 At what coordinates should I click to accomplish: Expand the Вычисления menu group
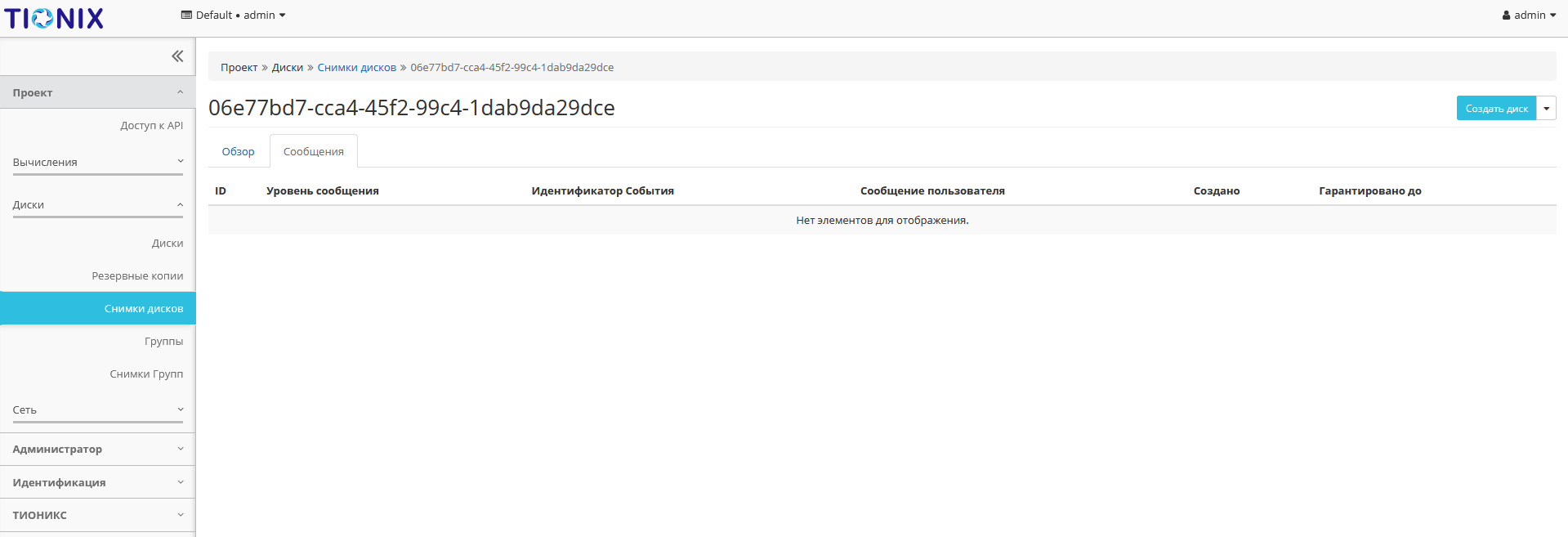point(97,162)
